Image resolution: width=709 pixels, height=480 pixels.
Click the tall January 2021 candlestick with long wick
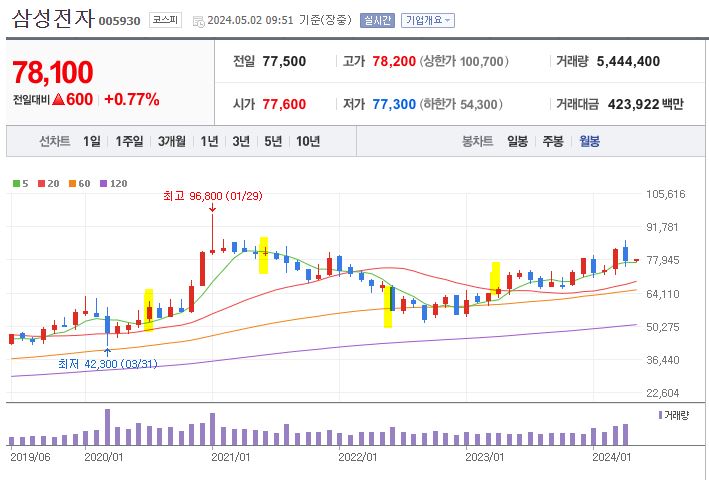tap(212, 234)
